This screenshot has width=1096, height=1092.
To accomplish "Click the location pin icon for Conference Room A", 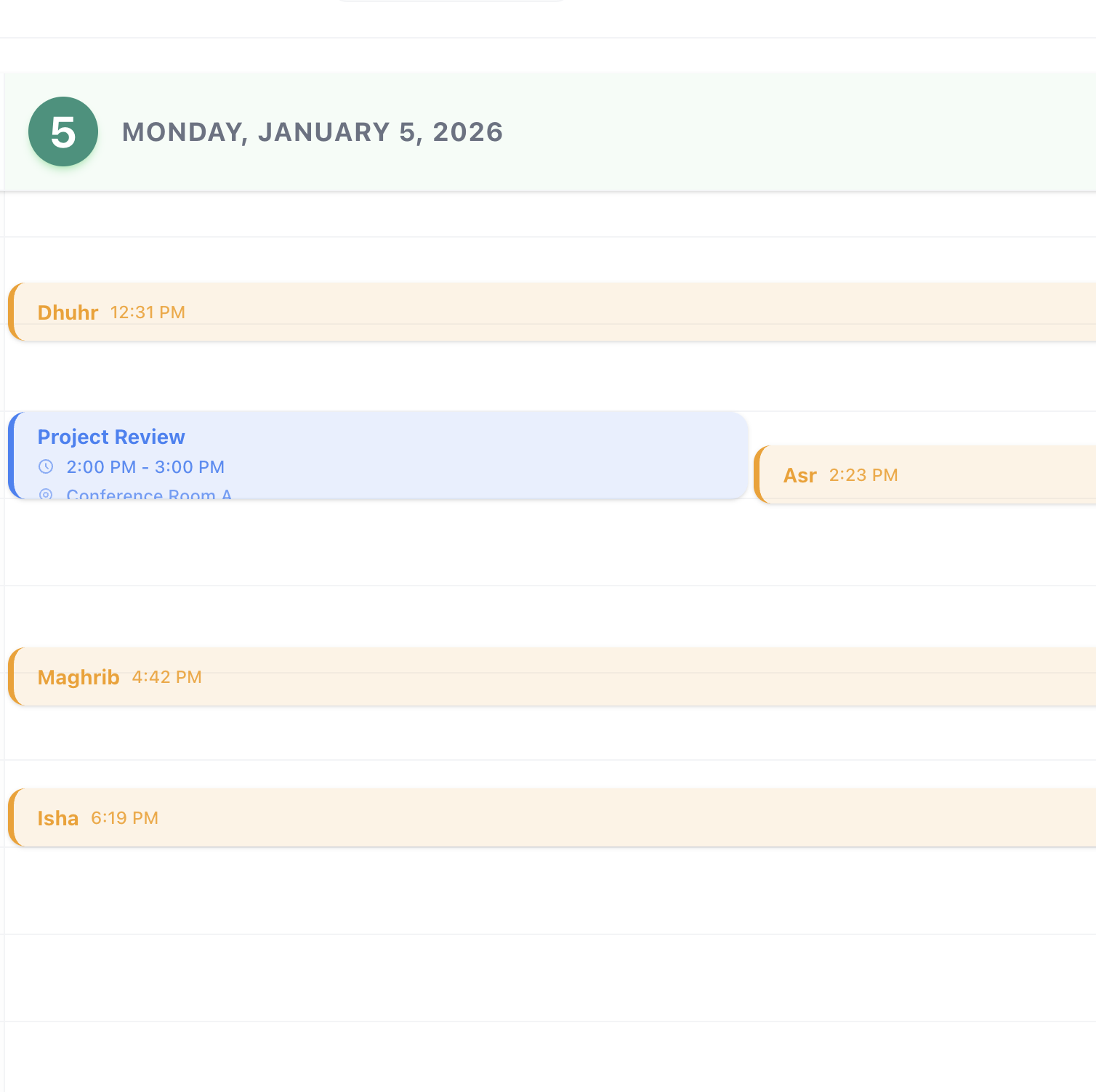I will 47,495.
